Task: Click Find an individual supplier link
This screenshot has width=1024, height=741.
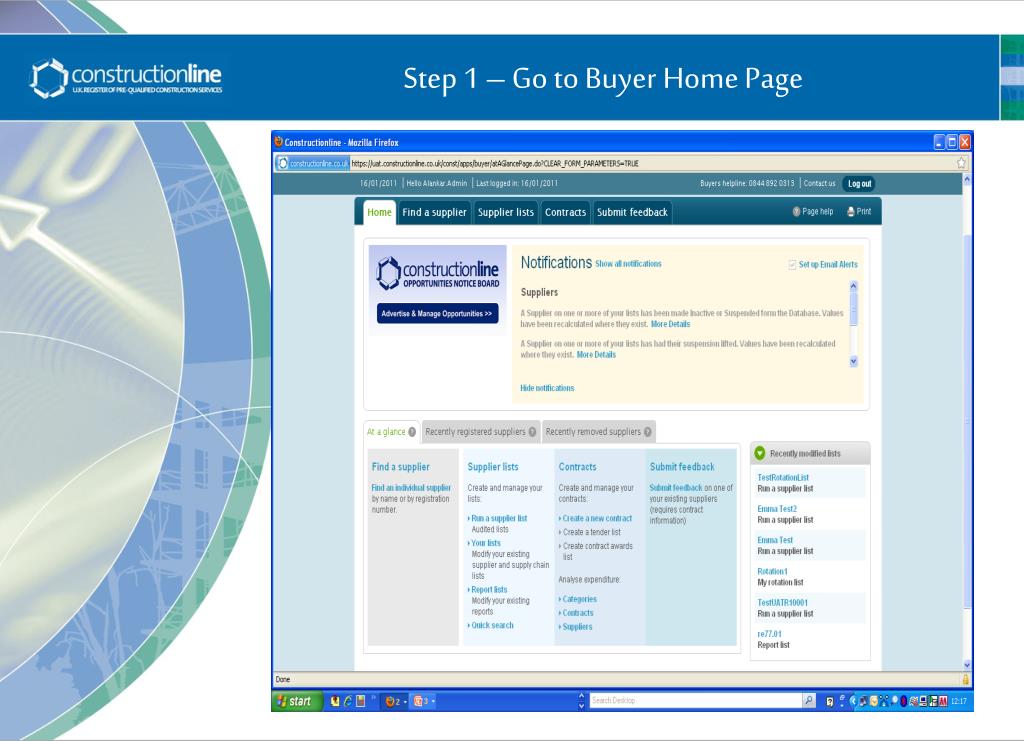Action: tap(411, 488)
